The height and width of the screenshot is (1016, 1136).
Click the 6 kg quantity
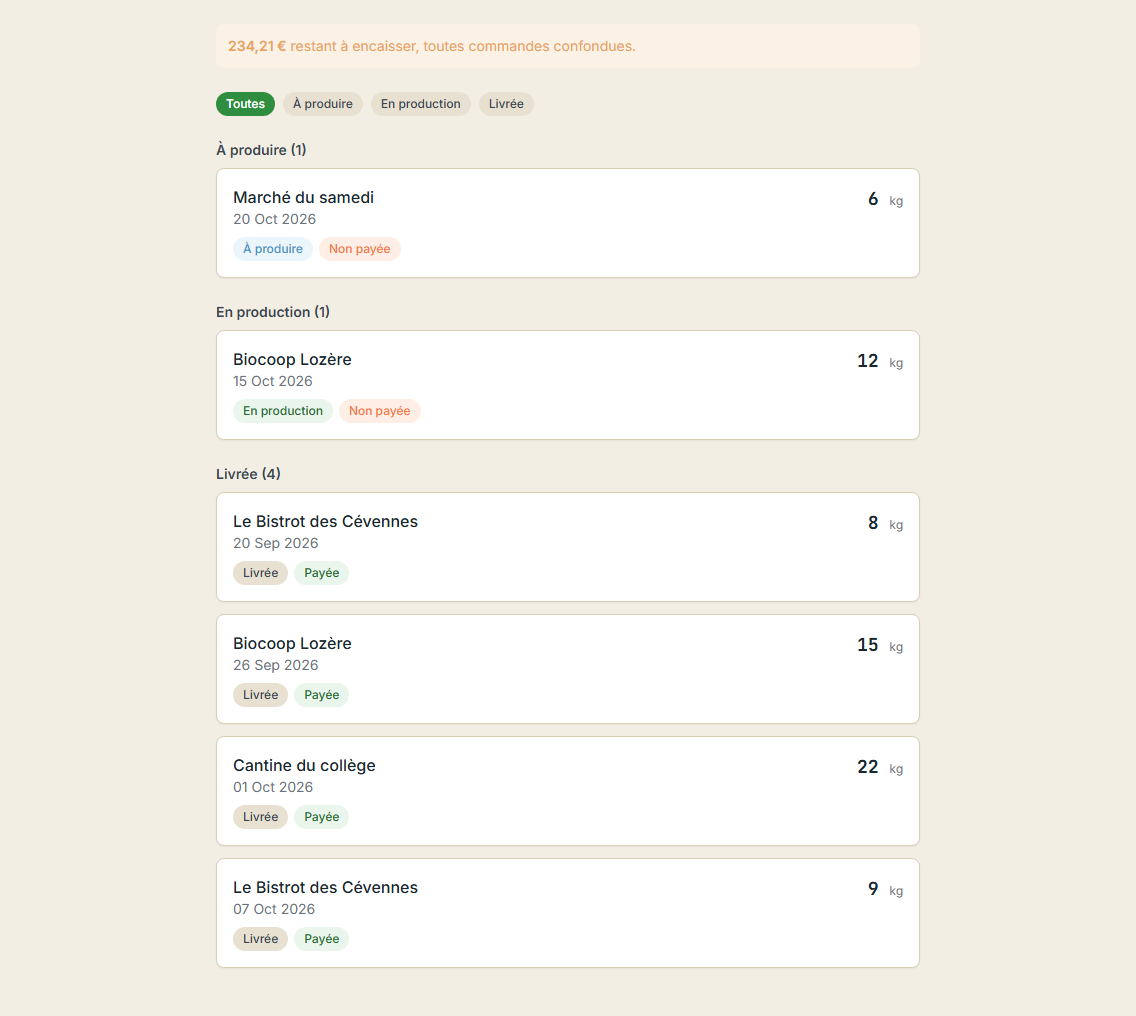click(885, 199)
